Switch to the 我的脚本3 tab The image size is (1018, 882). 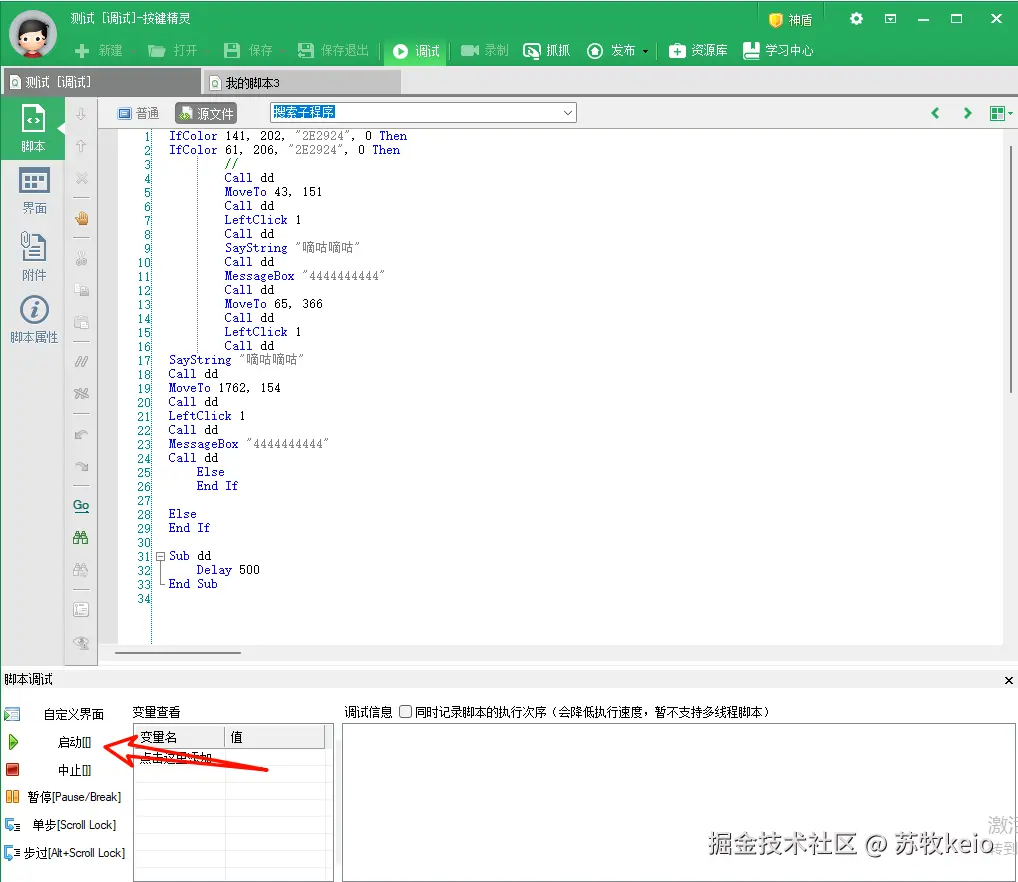pos(303,82)
